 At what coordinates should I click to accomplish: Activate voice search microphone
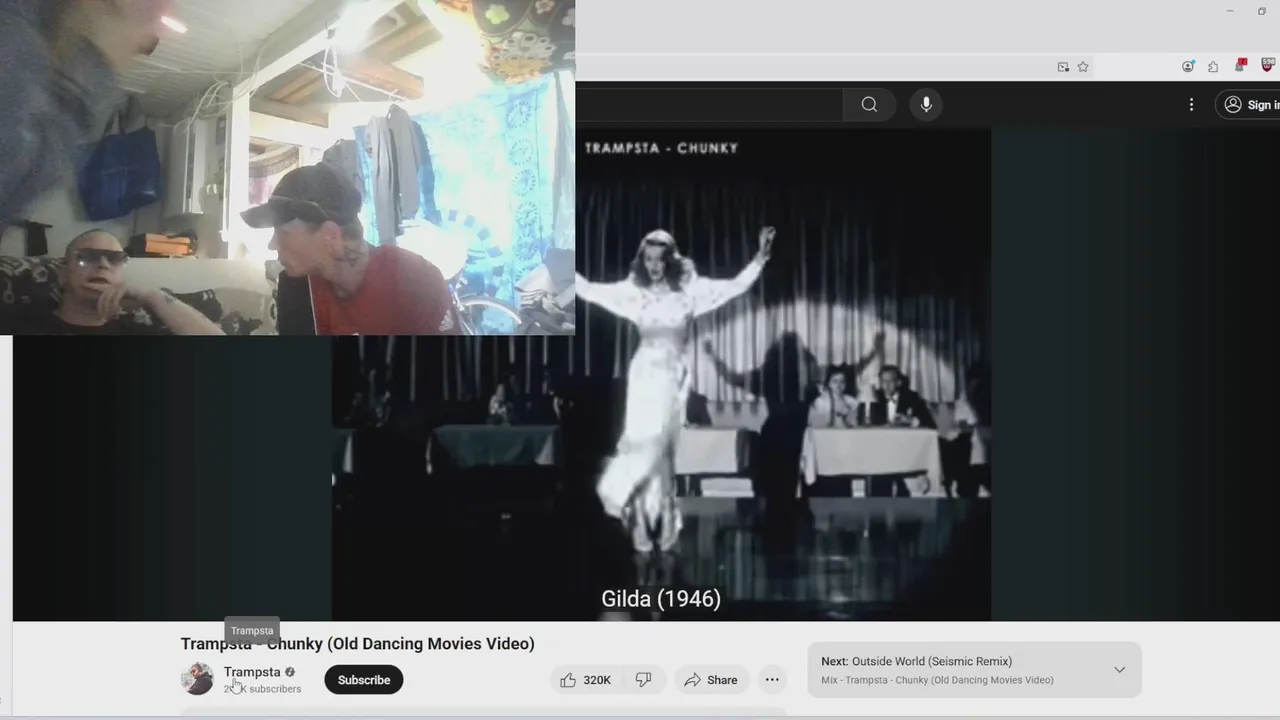[926, 105]
